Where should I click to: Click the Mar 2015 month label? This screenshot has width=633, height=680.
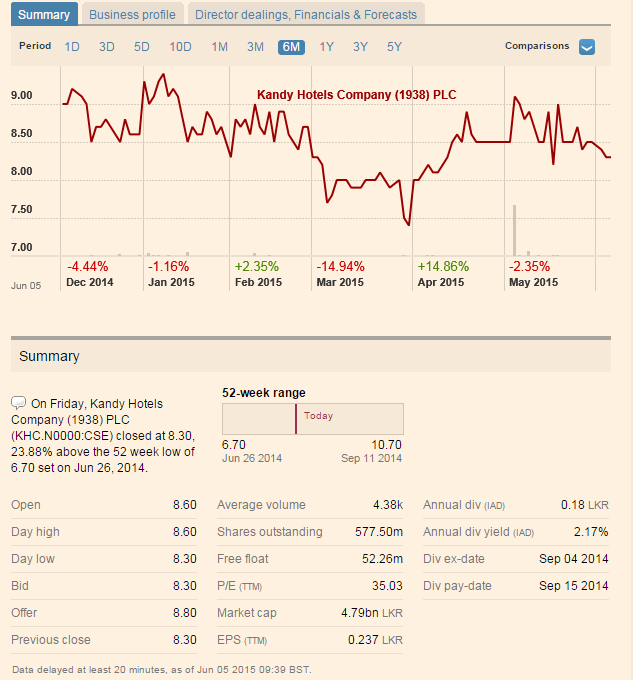340,282
